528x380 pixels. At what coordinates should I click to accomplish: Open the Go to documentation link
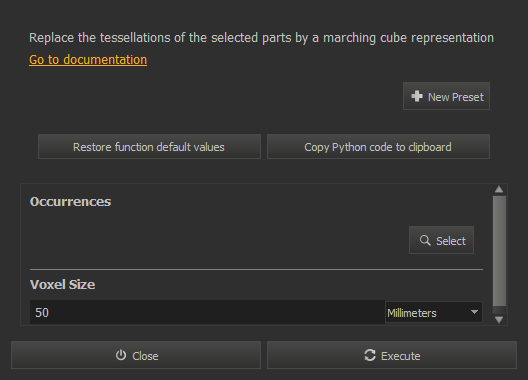pos(88,60)
